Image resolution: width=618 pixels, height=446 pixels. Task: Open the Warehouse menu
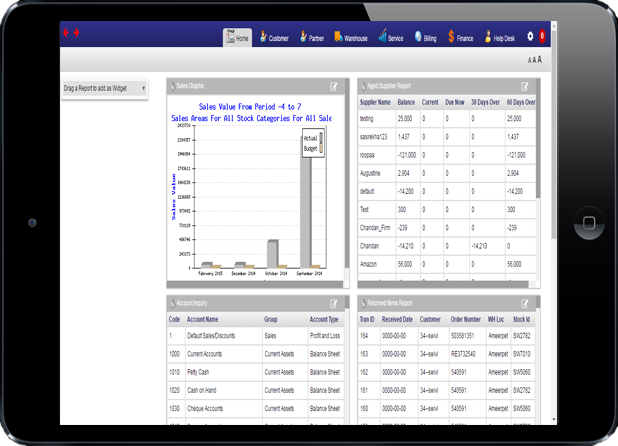click(350, 38)
